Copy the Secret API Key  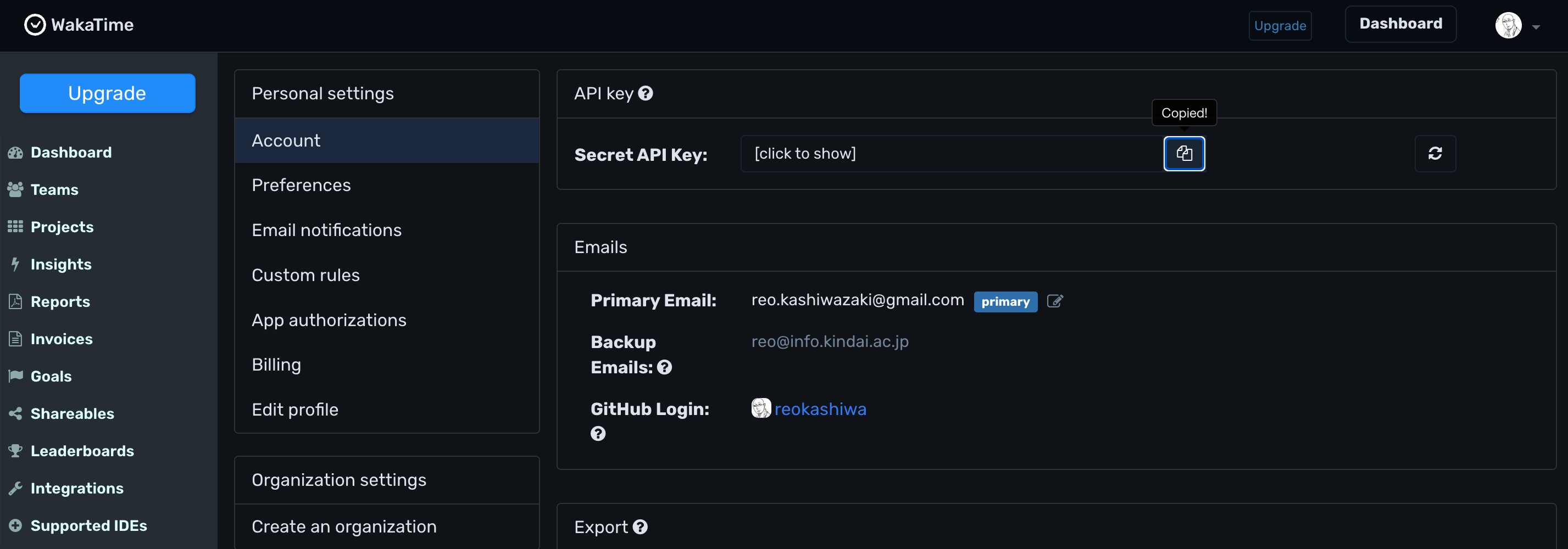point(1184,153)
